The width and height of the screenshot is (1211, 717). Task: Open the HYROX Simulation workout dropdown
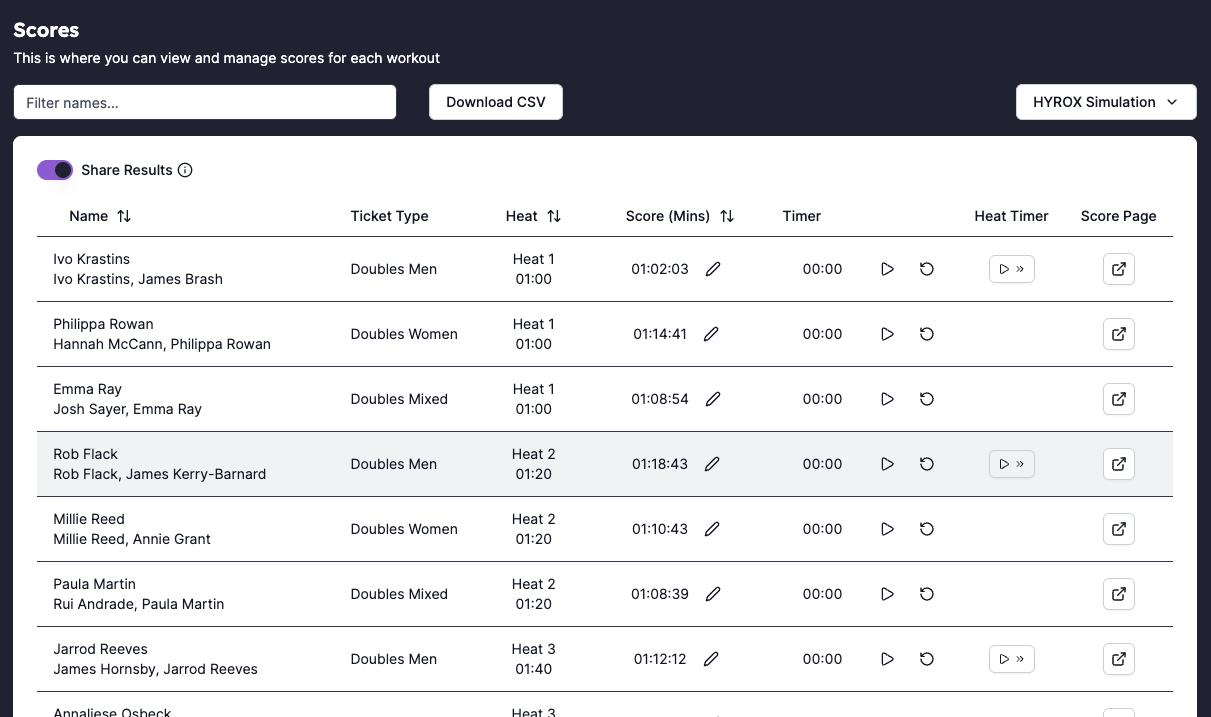tap(1106, 102)
